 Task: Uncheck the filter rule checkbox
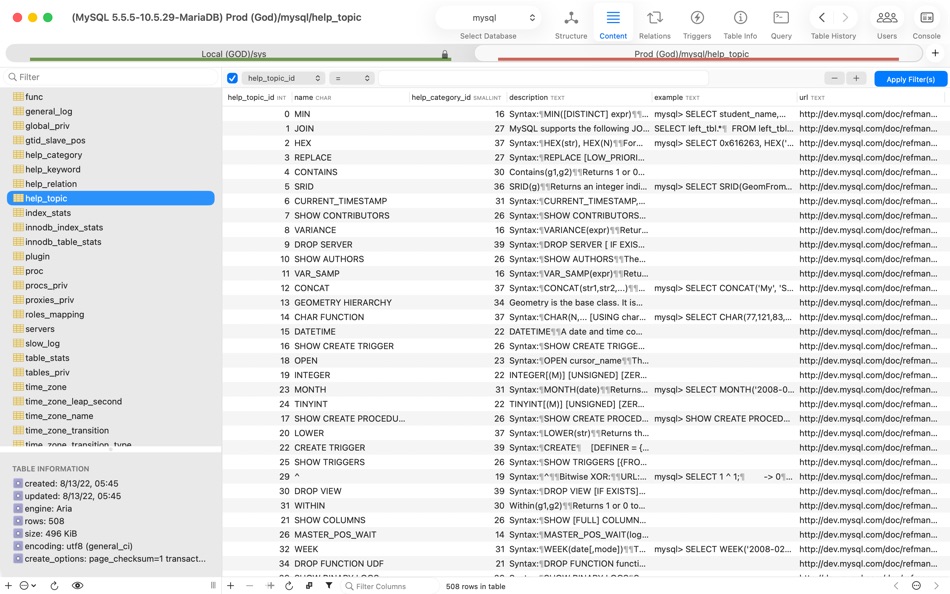(x=232, y=78)
